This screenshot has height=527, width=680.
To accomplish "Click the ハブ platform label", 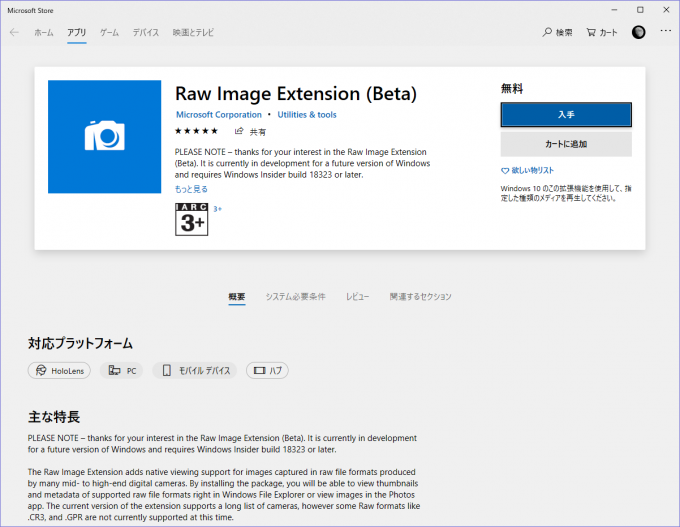I will pyautogui.click(x=275, y=371).
